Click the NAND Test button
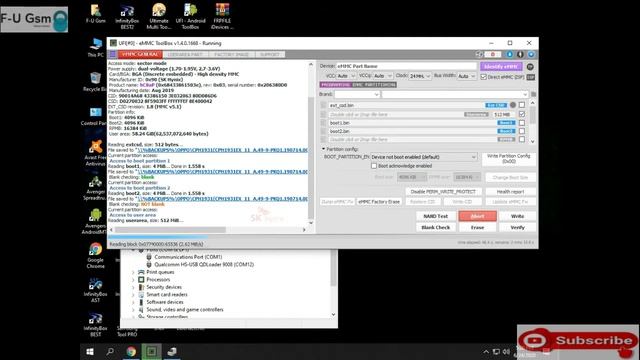The height and width of the screenshot is (360, 640). coord(436,216)
